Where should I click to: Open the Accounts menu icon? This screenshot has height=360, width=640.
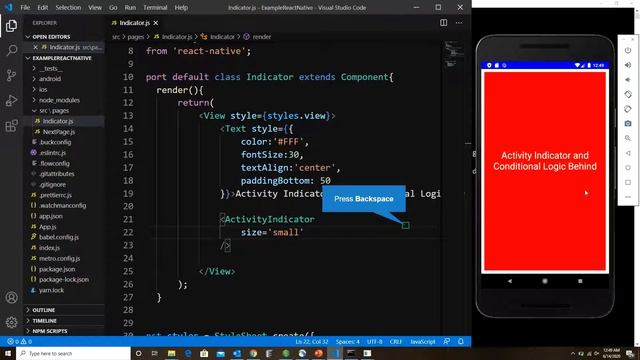tap(11, 297)
